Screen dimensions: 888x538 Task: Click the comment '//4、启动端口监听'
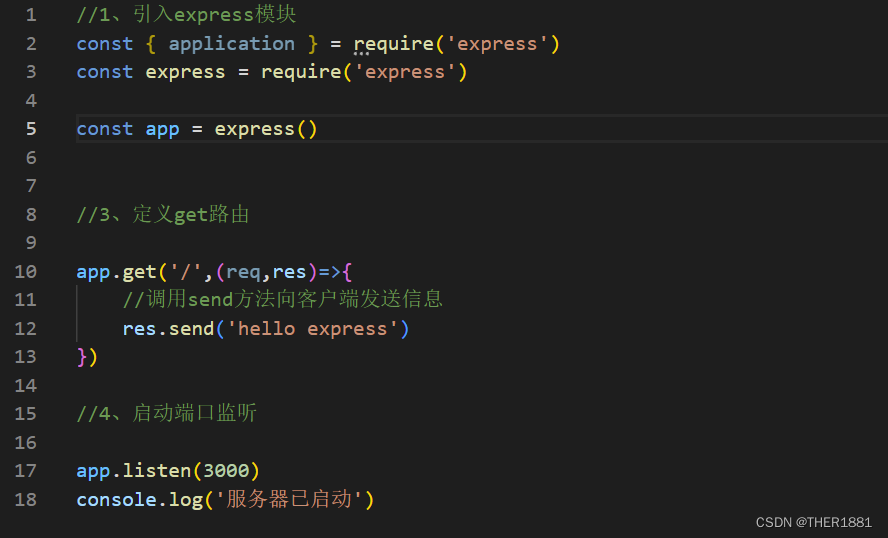click(166, 413)
